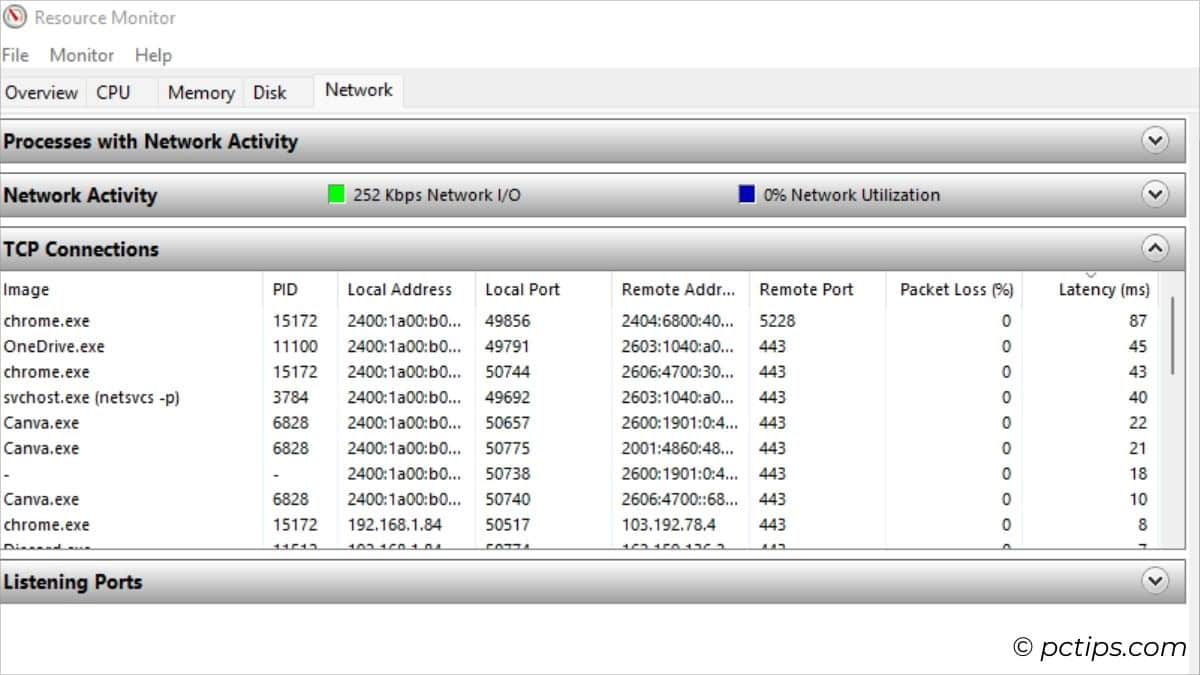This screenshot has height=675, width=1200.
Task: Open the Help menu
Action: point(153,55)
